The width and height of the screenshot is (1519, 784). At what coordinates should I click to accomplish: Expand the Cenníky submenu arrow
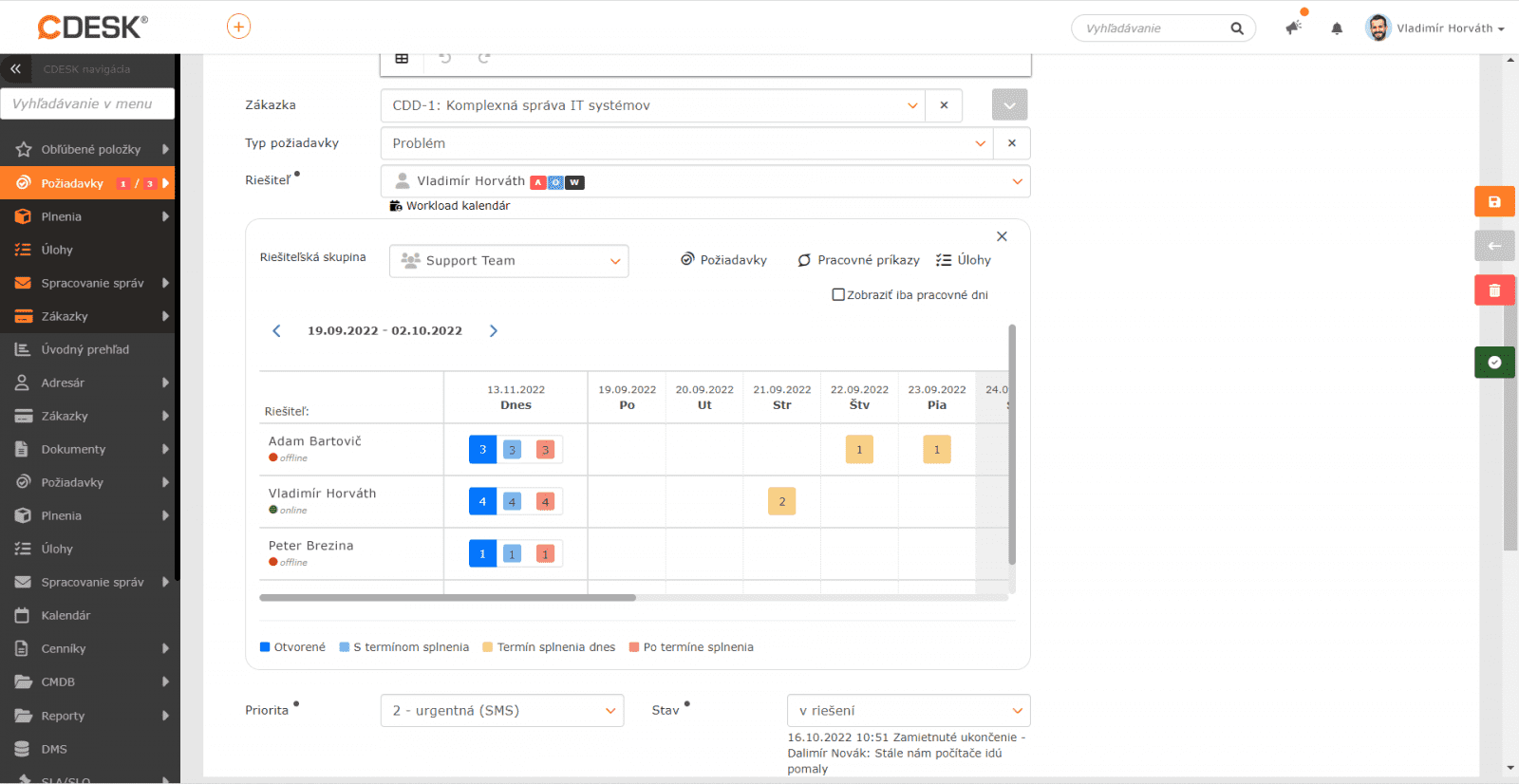(165, 648)
